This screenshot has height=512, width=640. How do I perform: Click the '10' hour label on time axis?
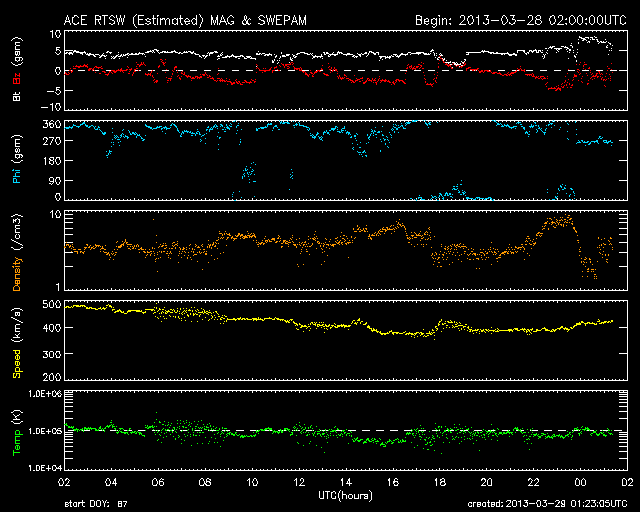[252, 483]
